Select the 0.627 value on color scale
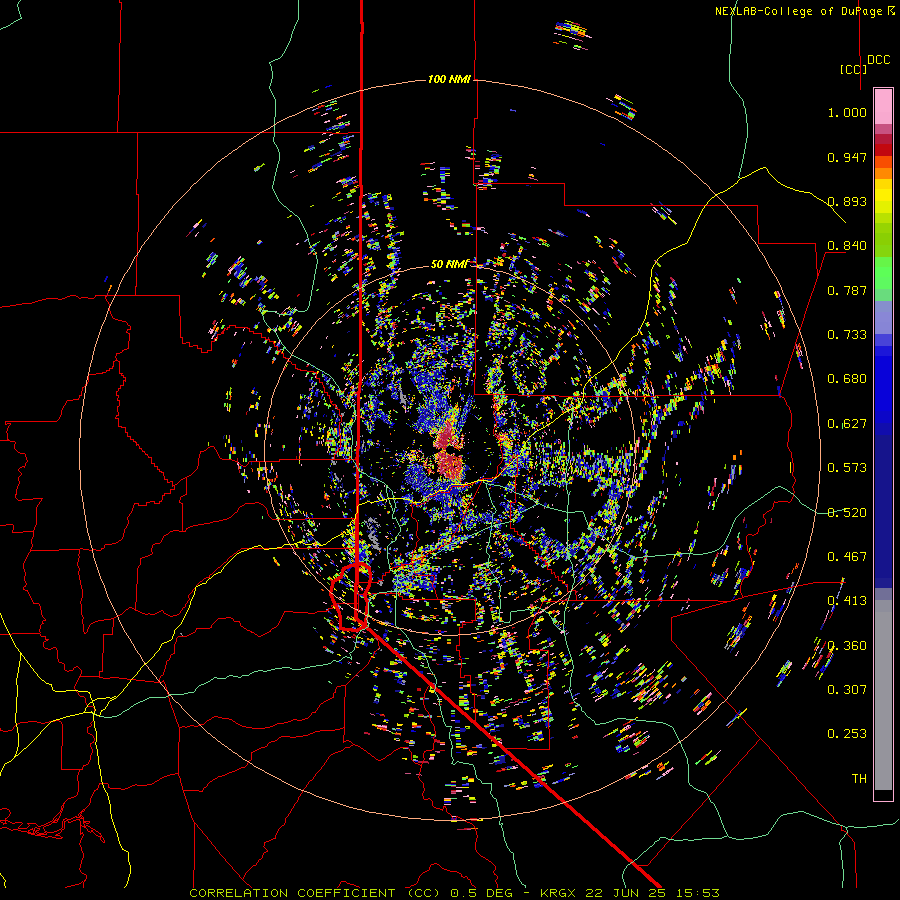 (x=847, y=424)
